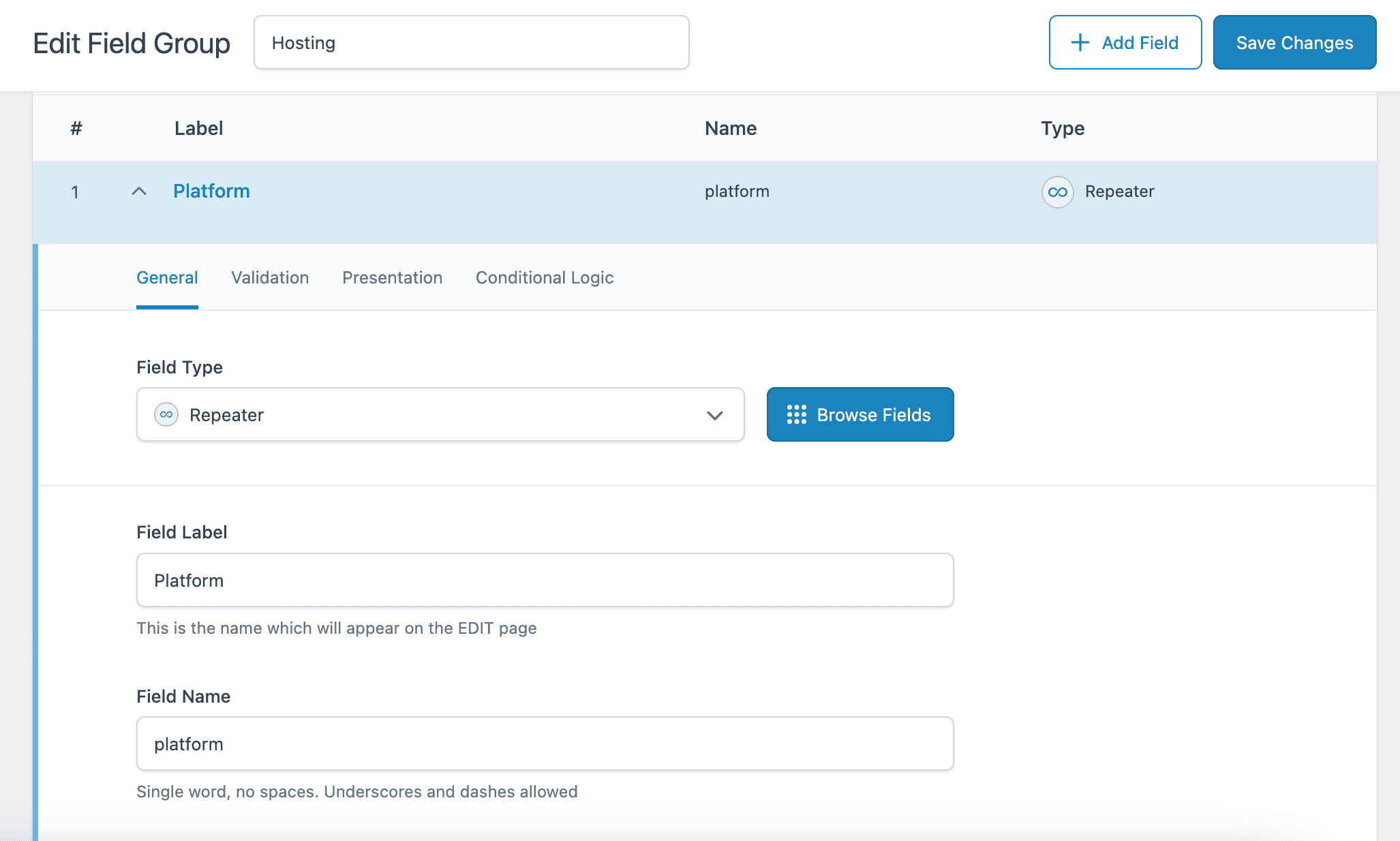1400x841 pixels.
Task: Click the Browse Fields button
Action: pyautogui.click(x=860, y=414)
